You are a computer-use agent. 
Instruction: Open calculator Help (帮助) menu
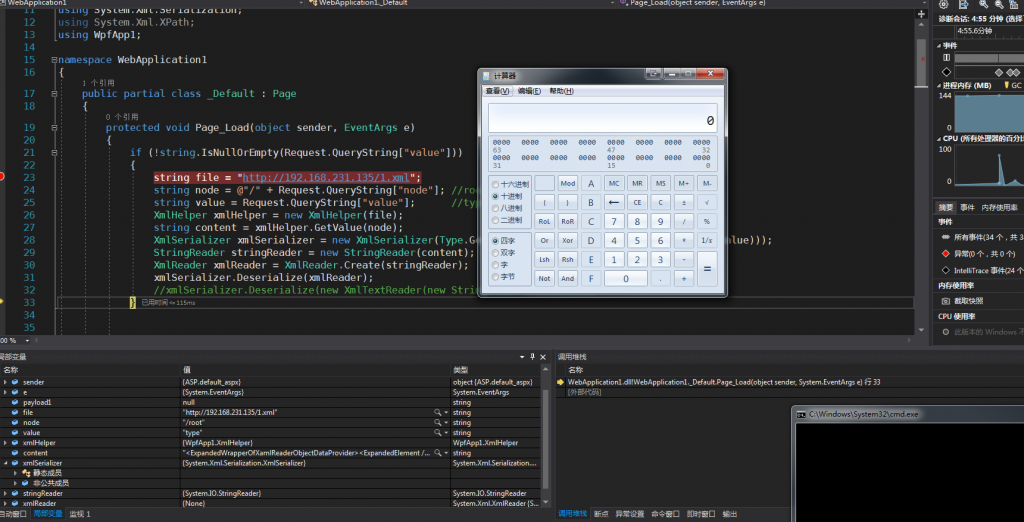click(562, 91)
